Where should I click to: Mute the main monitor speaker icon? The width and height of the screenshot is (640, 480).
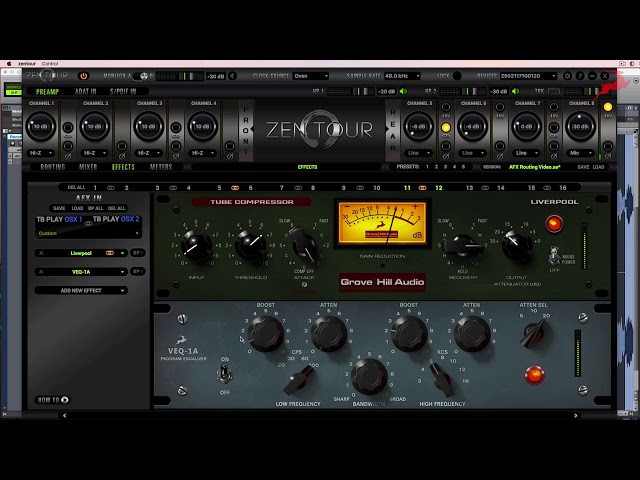pyautogui.click(x=232, y=76)
